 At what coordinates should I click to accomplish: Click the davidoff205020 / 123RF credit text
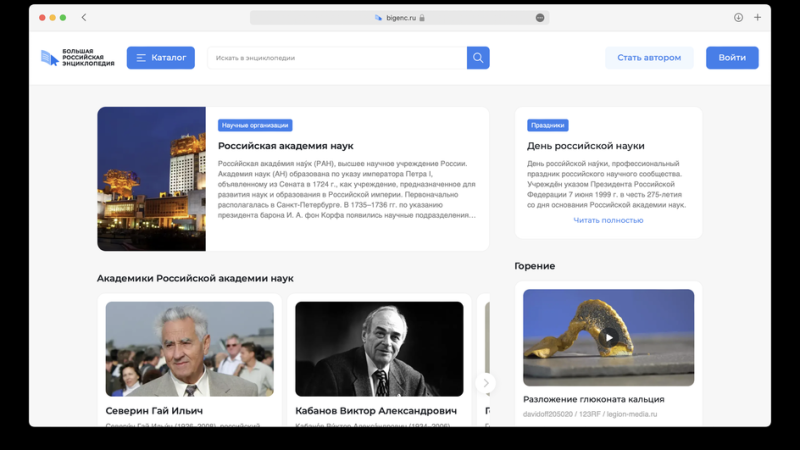tap(590, 414)
